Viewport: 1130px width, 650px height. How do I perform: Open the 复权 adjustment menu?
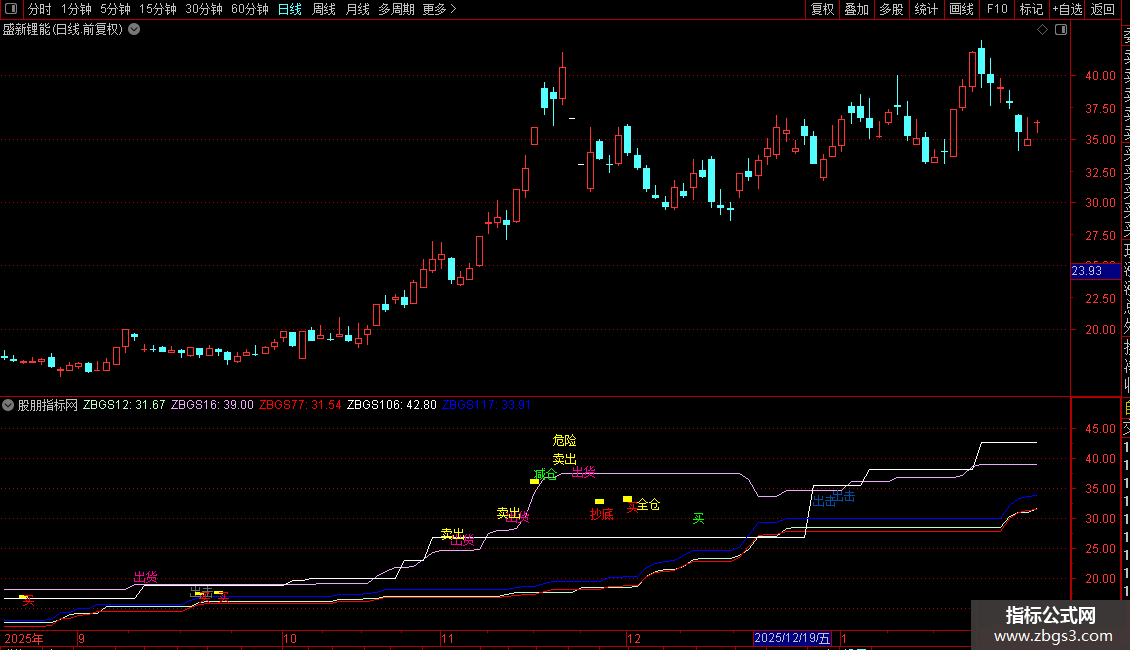822,9
